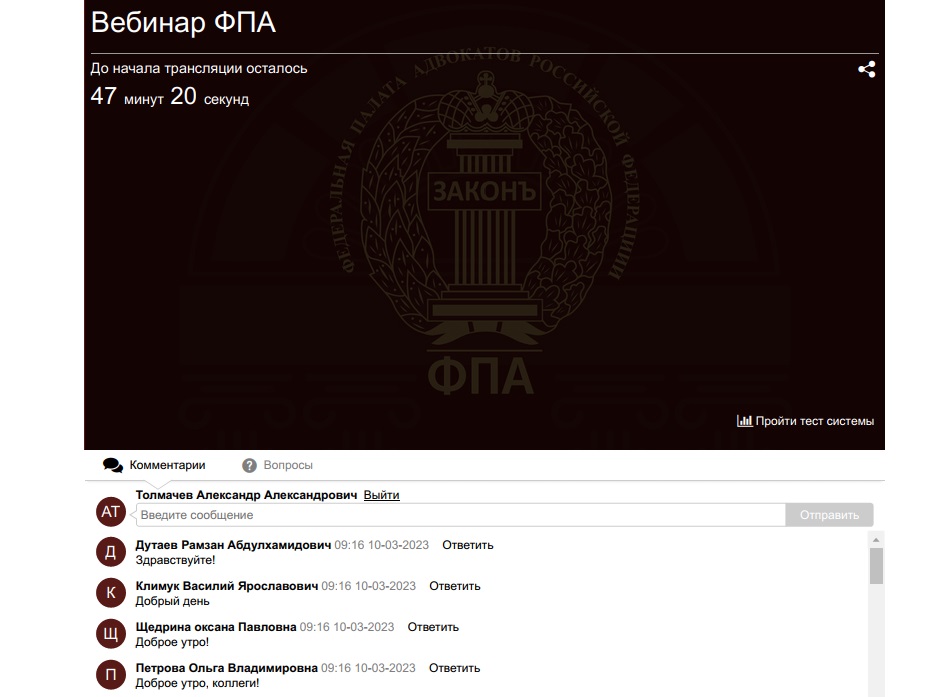
Task: Click the question mark icon next to Вопросы
Action: click(249, 465)
